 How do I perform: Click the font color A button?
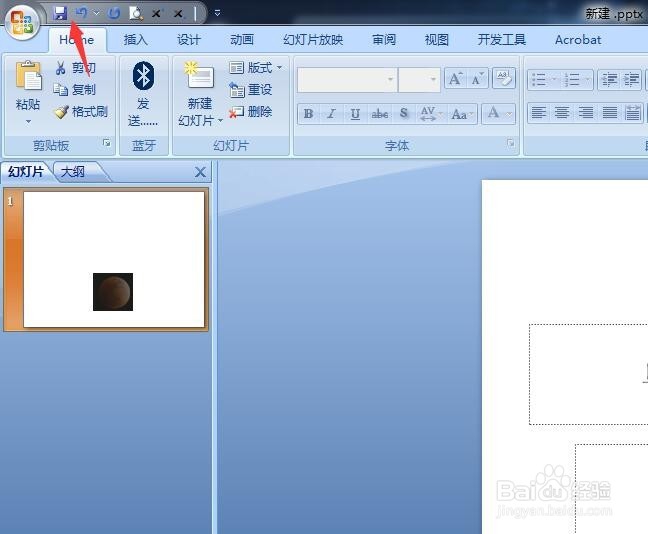(493, 113)
